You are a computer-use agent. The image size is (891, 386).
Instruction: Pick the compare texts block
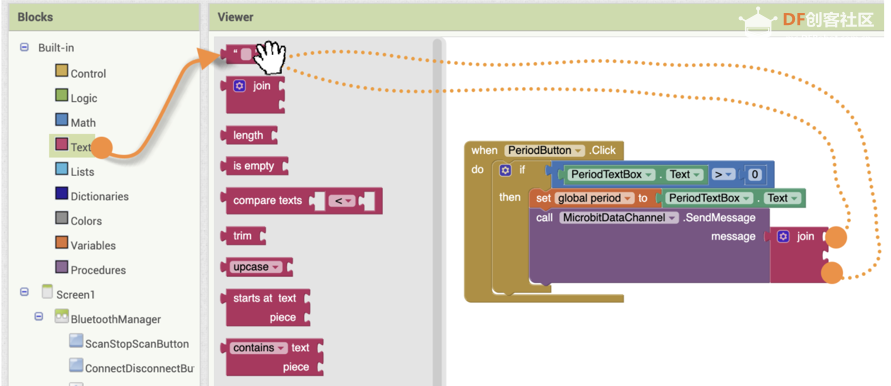[x=301, y=201]
